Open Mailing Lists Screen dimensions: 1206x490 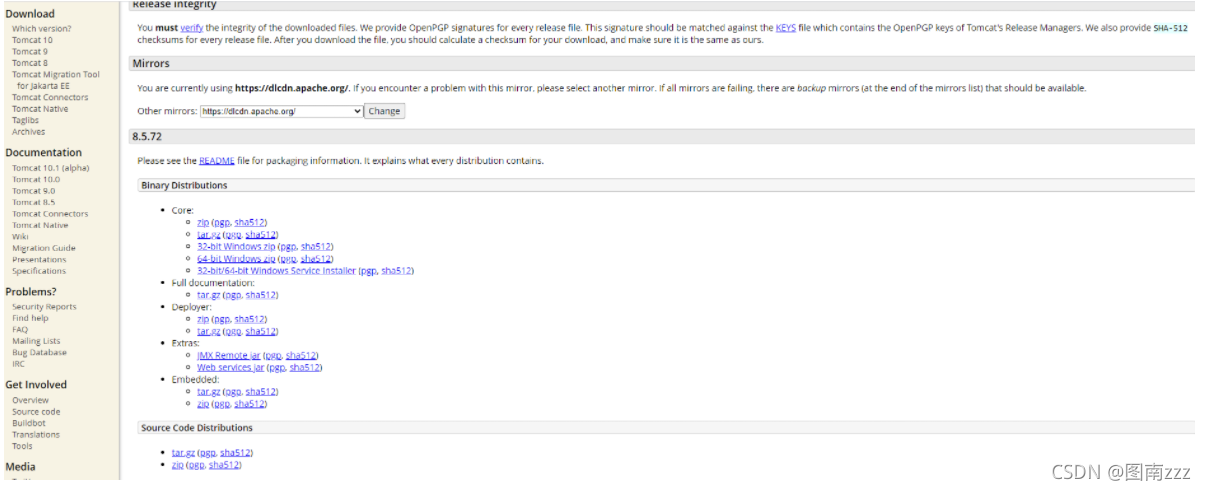pos(36,341)
